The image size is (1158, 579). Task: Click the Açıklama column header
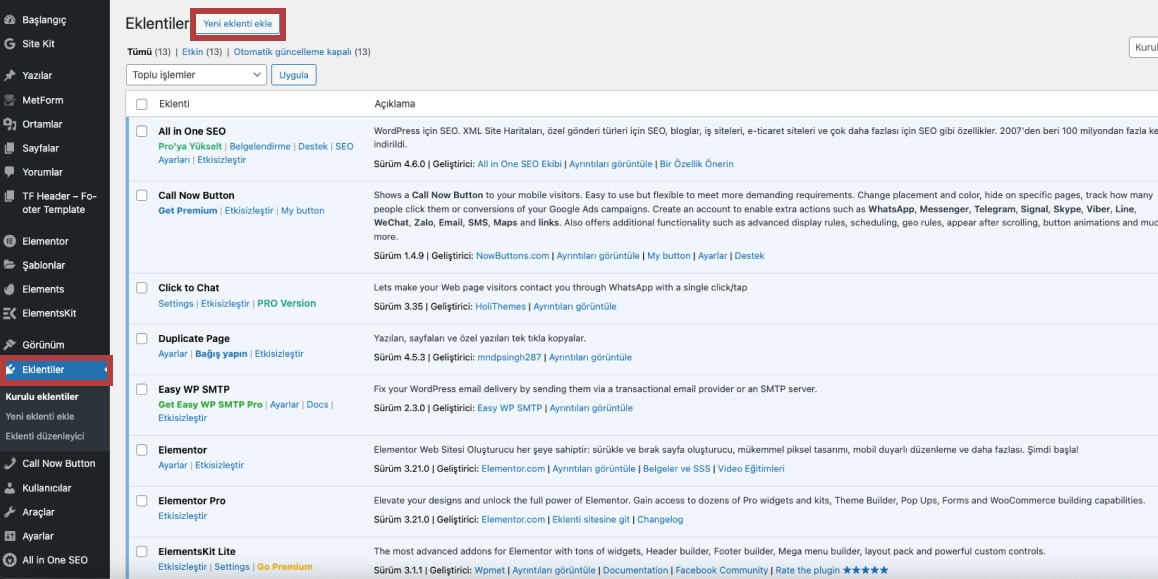click(x=394, y=104)
